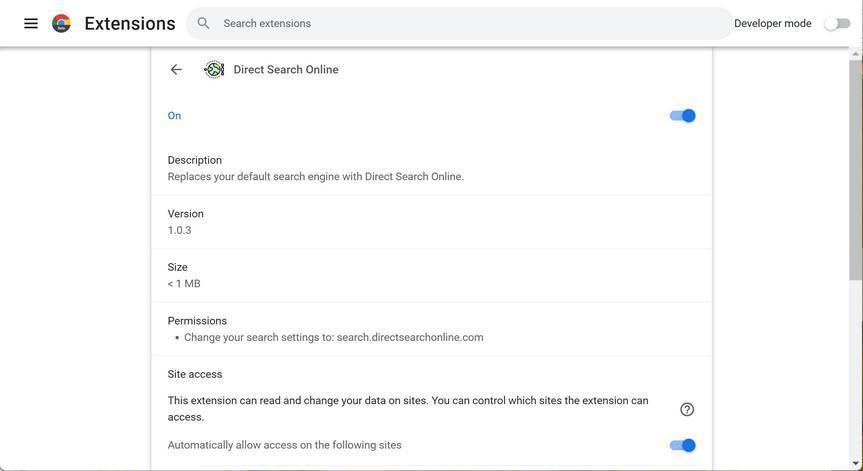The height and width of the screenshot is (471, 863).
Task: Click the search.directsearchonline.com permission text
Action: click(410, 338)
